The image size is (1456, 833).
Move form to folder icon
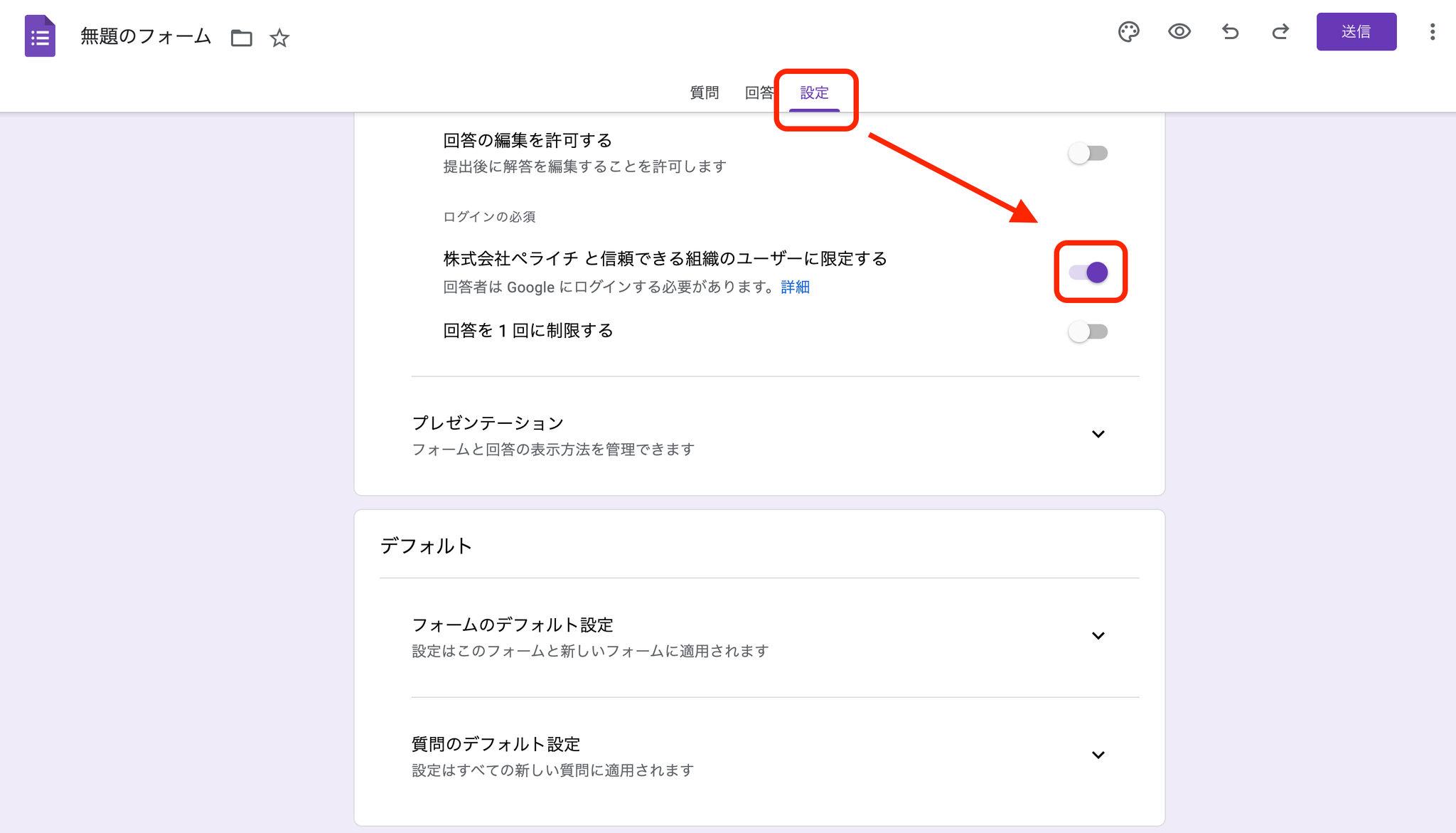click(x=242, y=38)
